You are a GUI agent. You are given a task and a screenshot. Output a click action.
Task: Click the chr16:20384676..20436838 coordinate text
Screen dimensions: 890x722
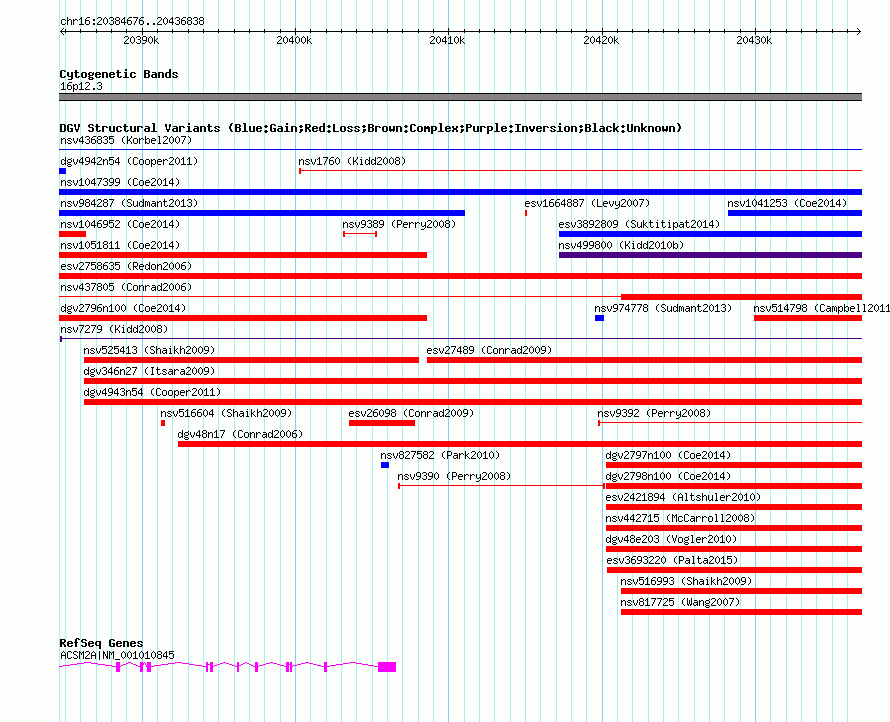(x=132, y=22)
